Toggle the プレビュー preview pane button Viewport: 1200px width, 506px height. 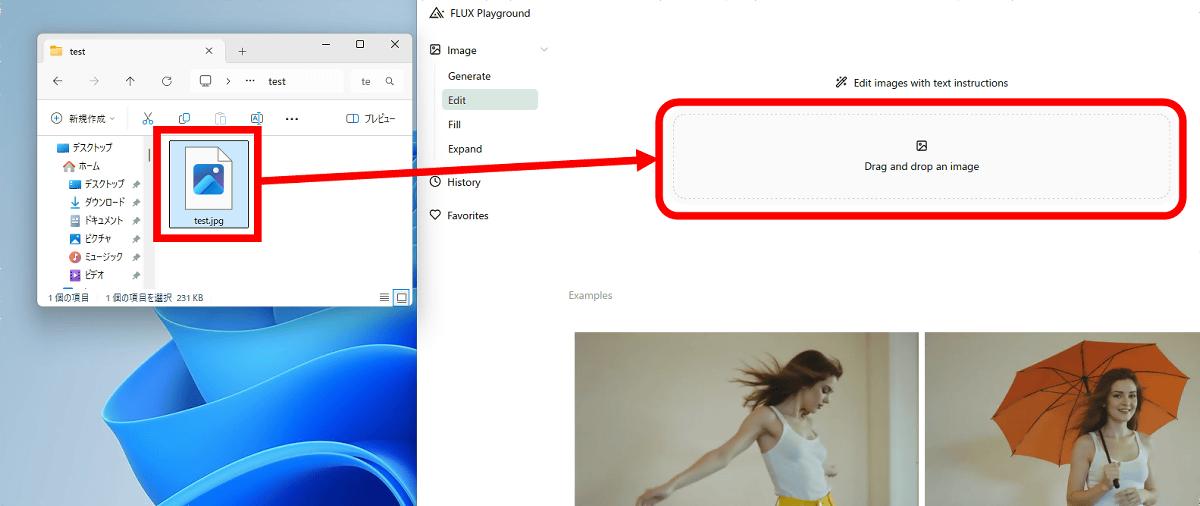point(370,118)
